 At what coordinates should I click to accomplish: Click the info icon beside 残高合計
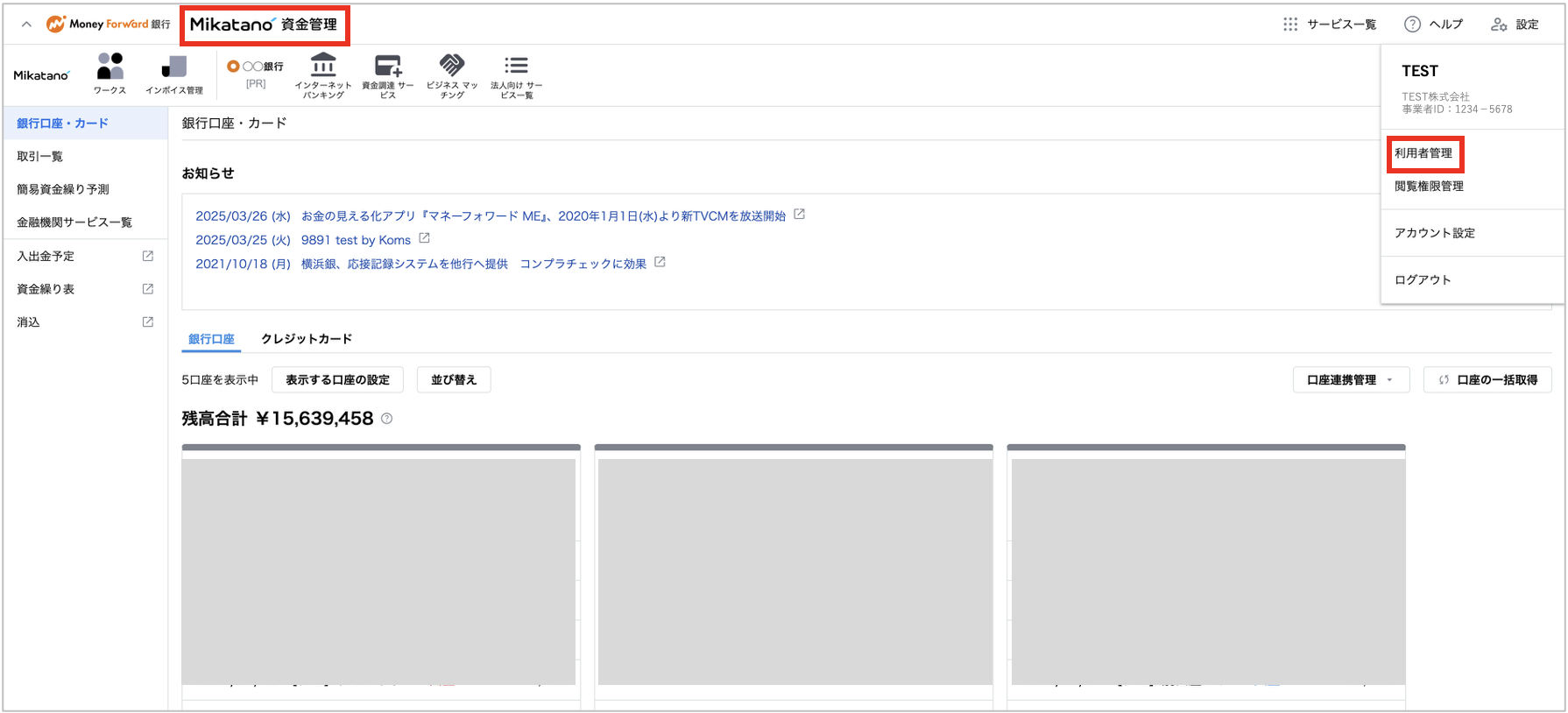(x=386, y=419)
